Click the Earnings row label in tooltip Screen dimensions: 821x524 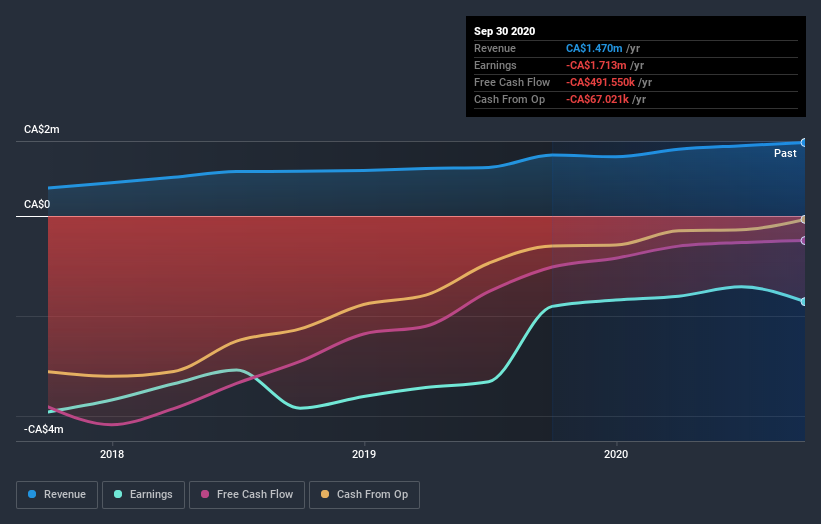pyautogui.click(x=495, y=65)
